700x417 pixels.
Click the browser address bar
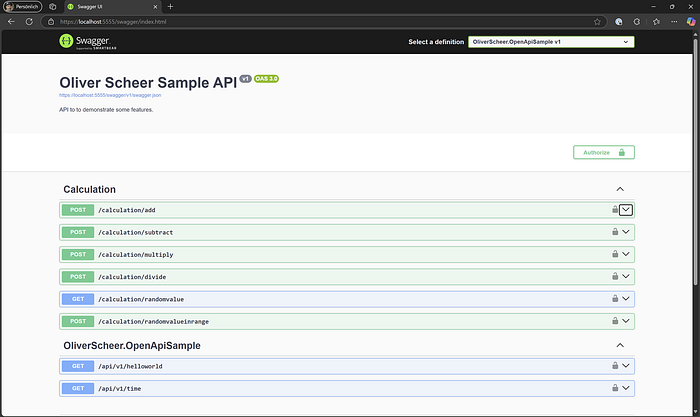click(x=324, y=21)
